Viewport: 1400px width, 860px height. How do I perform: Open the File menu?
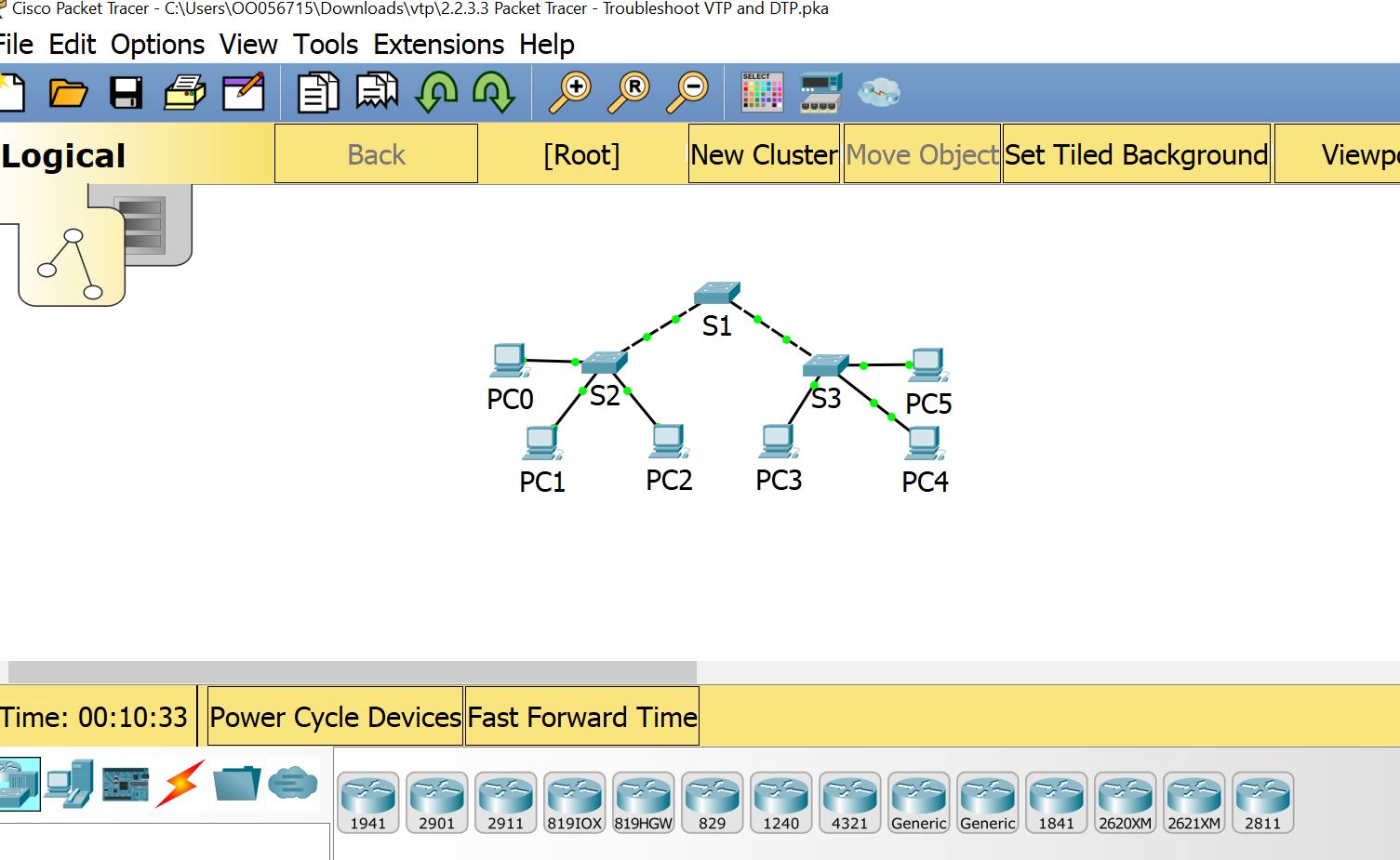pos(16,44)
